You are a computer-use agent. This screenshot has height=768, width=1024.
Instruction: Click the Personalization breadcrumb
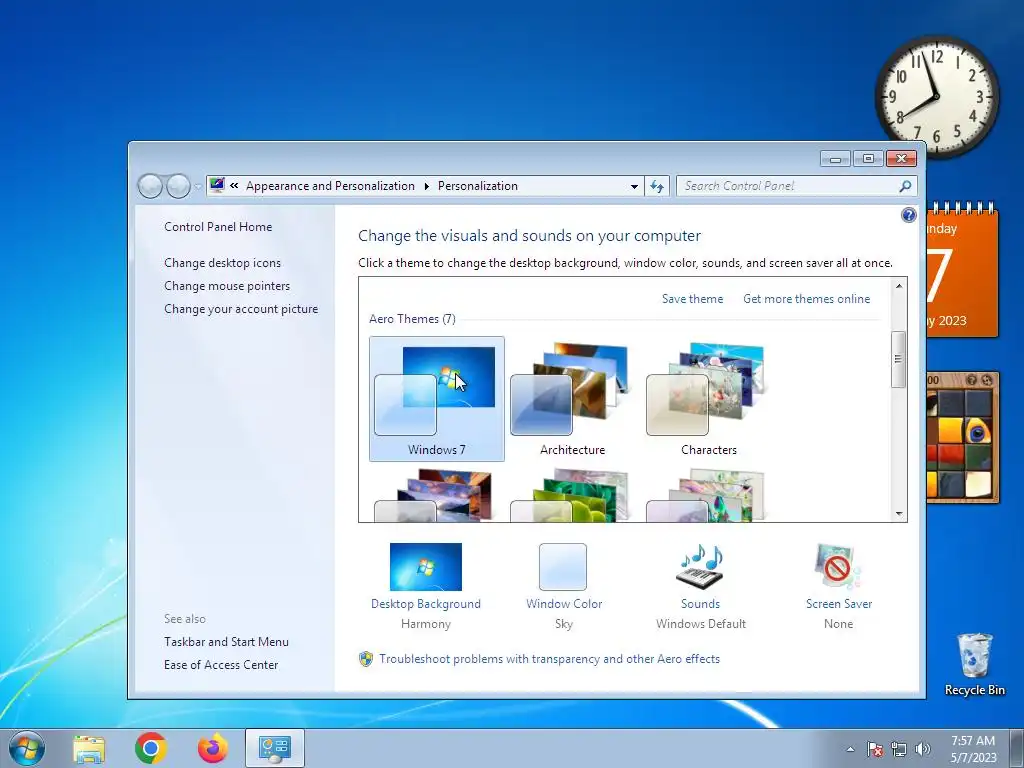[x=477, y=186]
